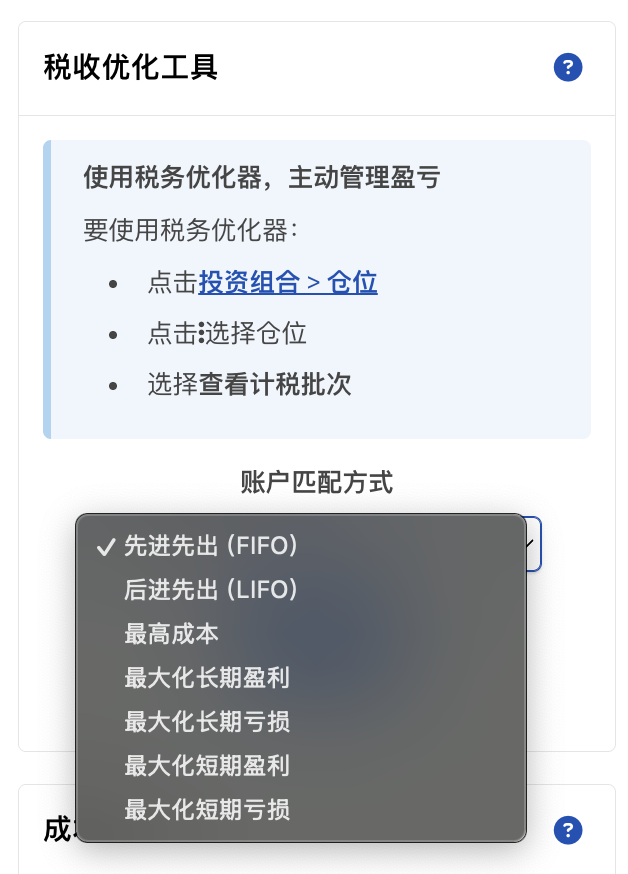
Task: Choose the 最大化长期亏损 option
Action: 207,722
